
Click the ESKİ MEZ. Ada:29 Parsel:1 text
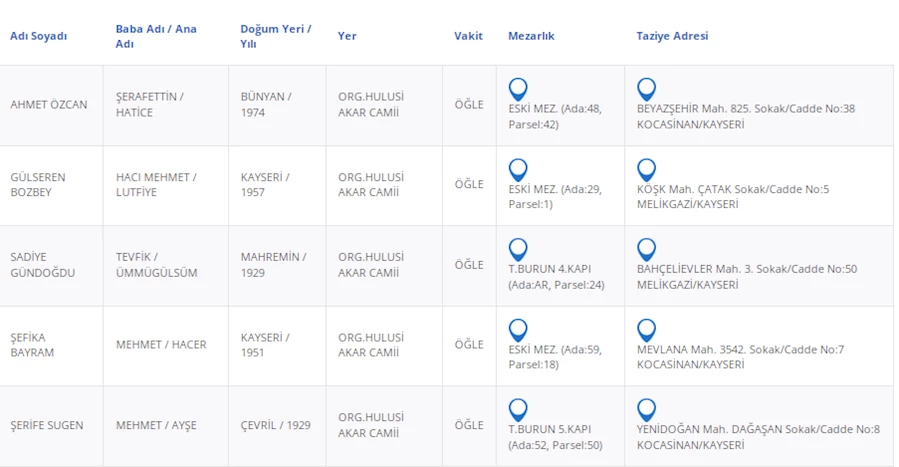[555, 196]
